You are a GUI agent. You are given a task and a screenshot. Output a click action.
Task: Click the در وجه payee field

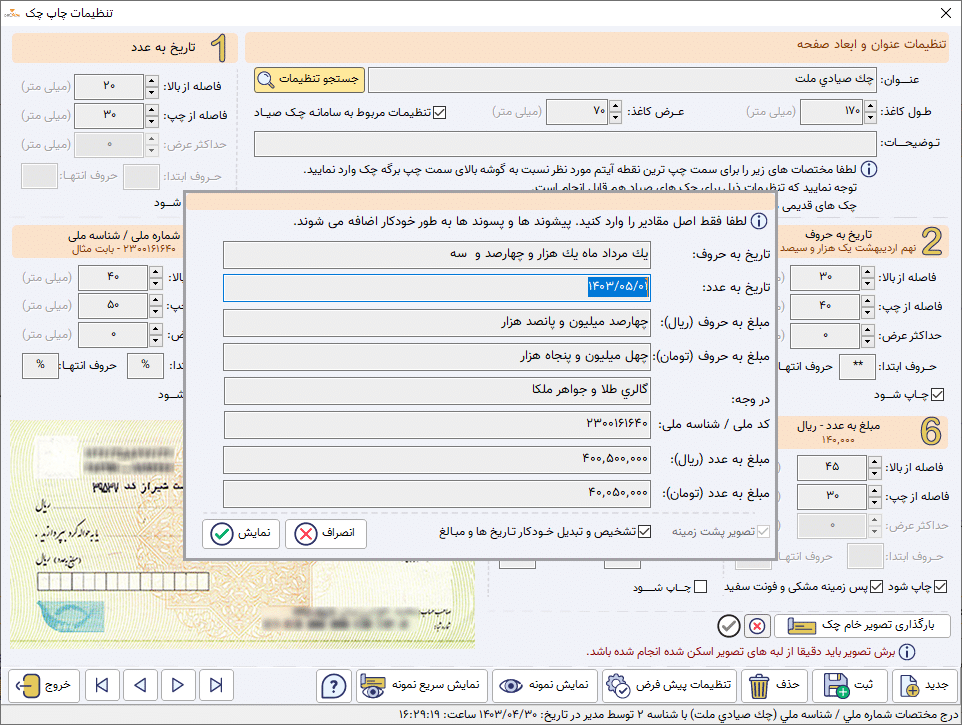(436, 391)
